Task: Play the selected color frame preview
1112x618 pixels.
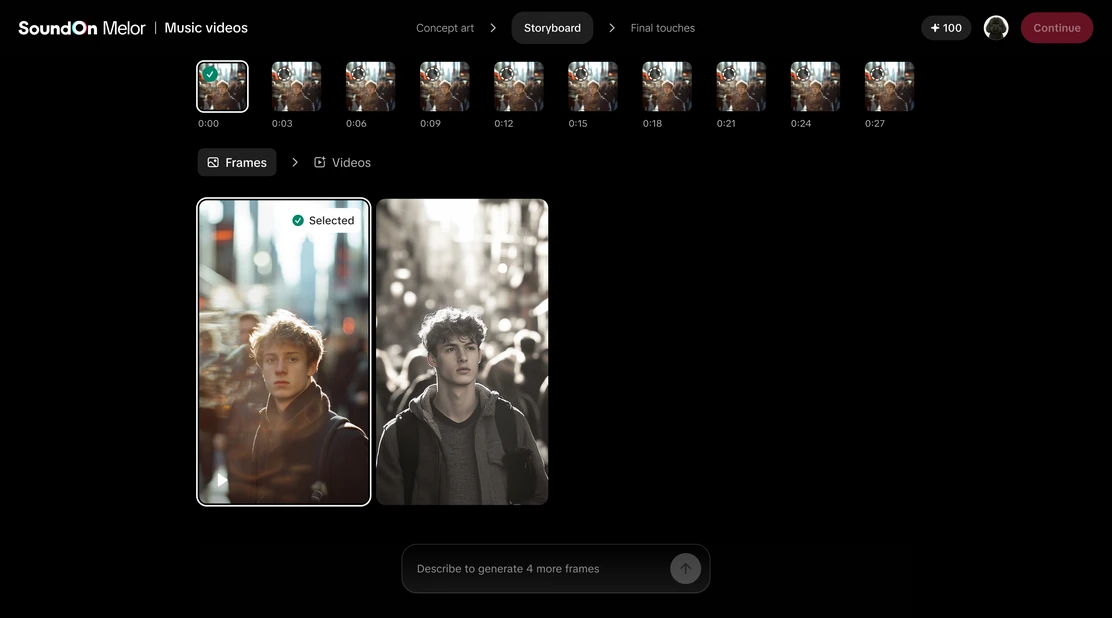Action: (x=222, y=480)
